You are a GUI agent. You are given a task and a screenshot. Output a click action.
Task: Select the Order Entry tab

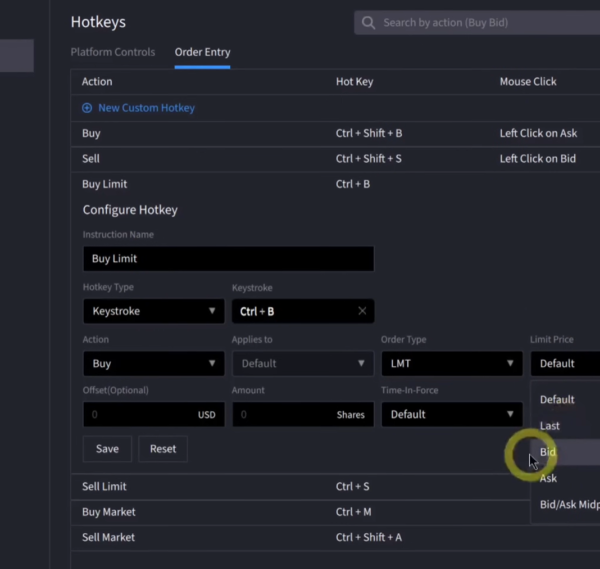(202, 52)
